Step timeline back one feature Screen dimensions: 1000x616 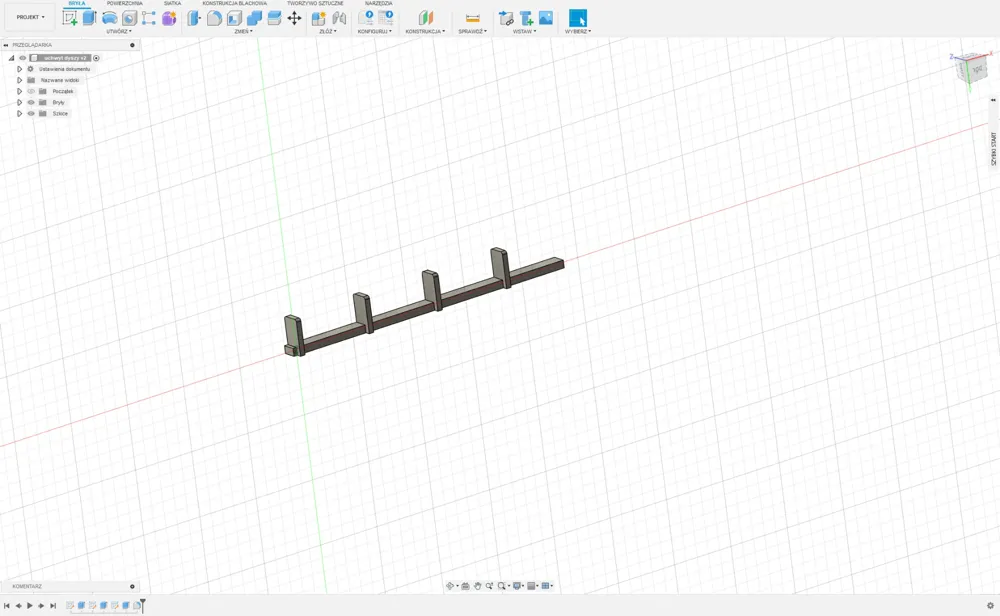click(18, 606)
